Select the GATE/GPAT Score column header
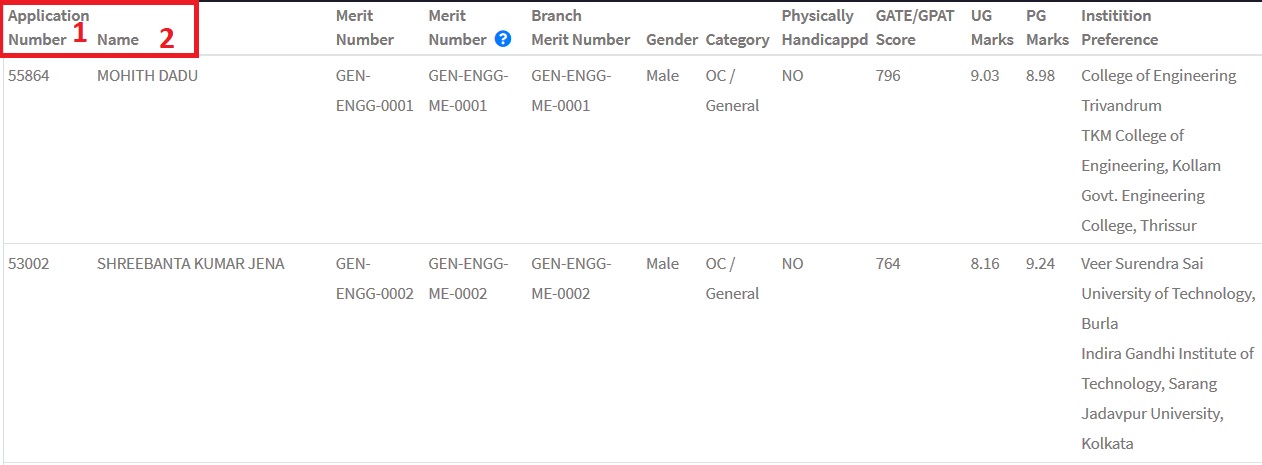The height and width of the screenshot is (465, 1262). pos(914,28)
